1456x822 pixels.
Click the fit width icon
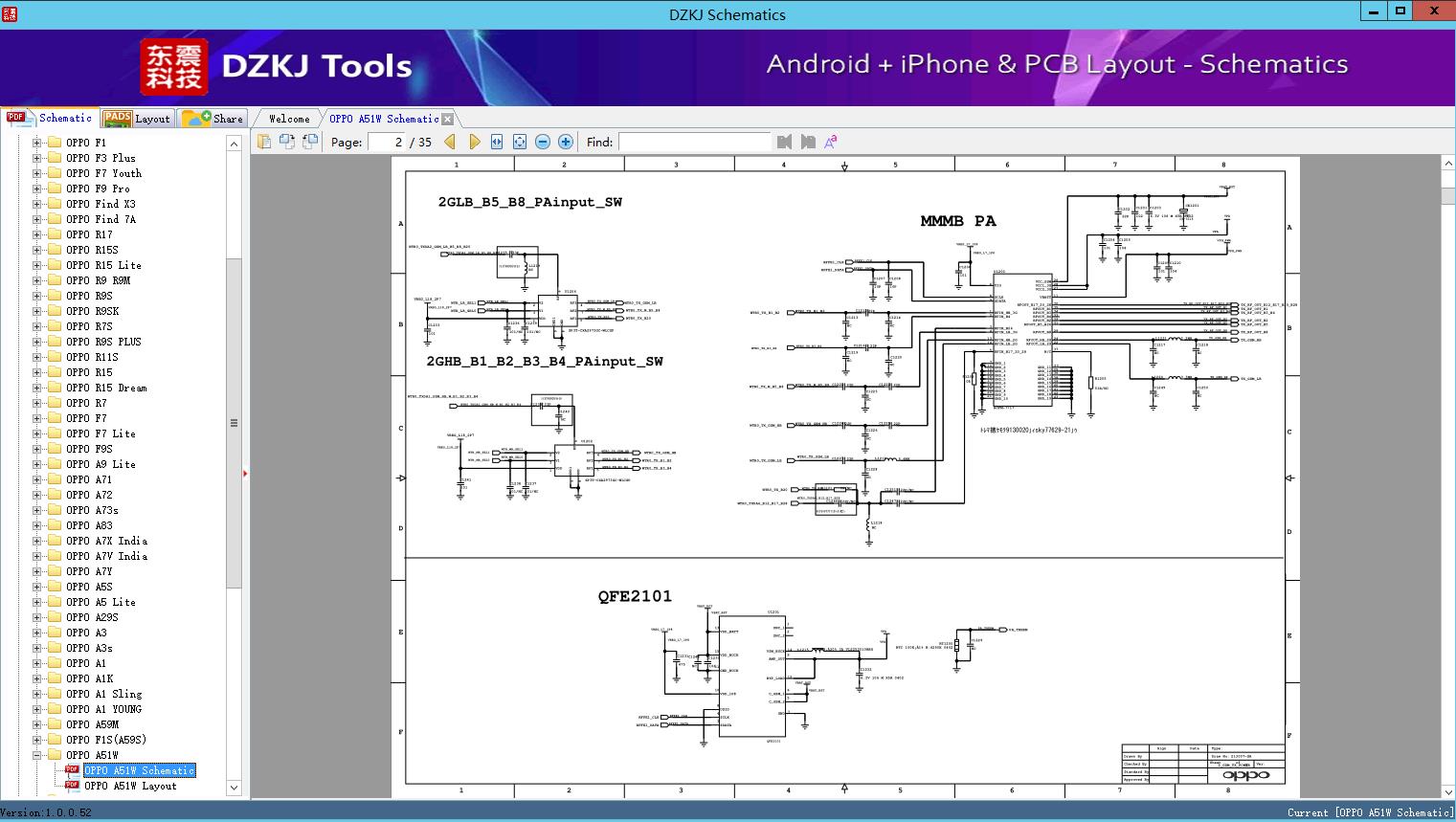497,142
